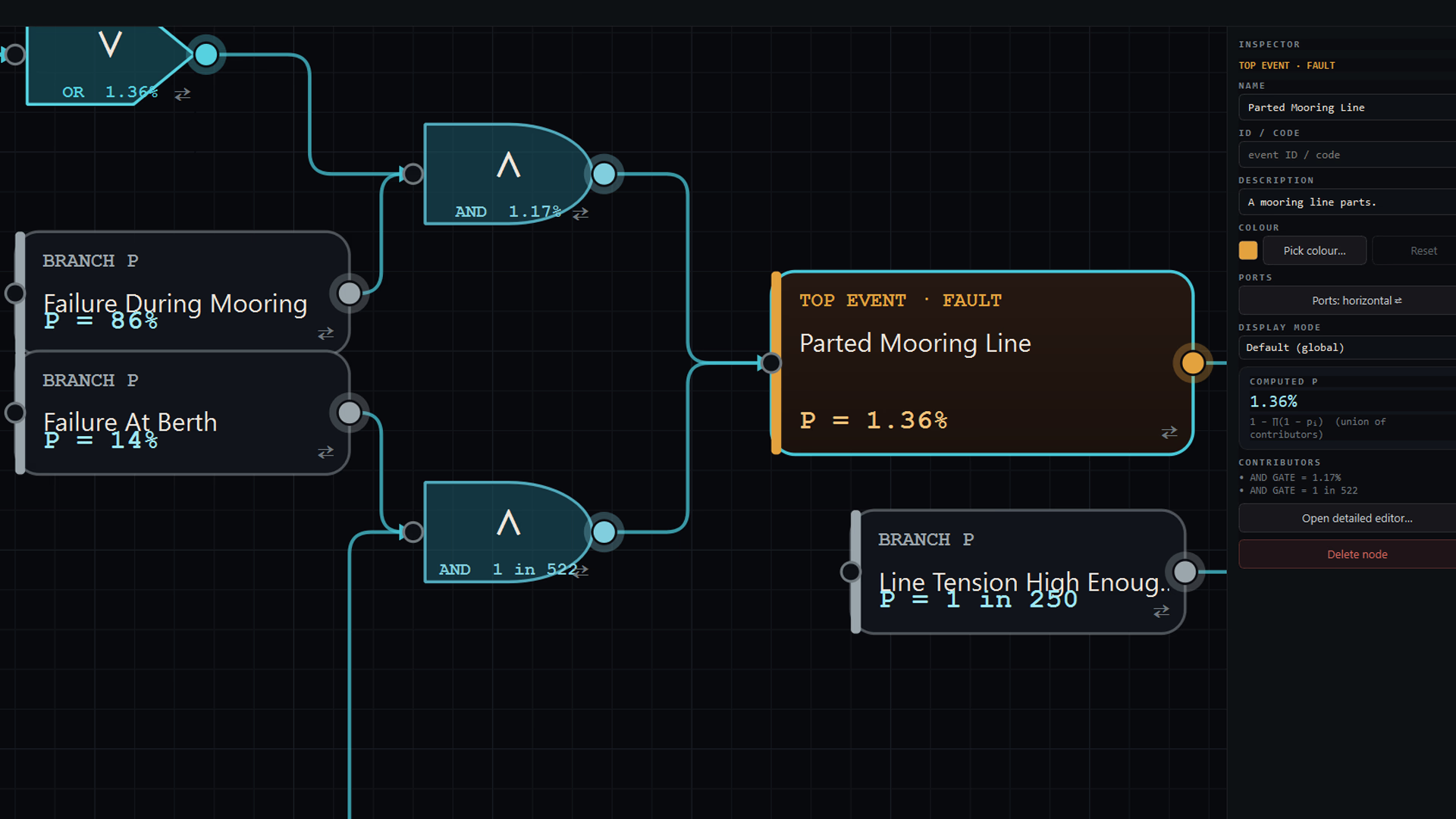The height and width of the screenshot is (819, 1456).
Task: Click P = 1 in 250 value
Action: pyautogui.click(x=978, y=600)
